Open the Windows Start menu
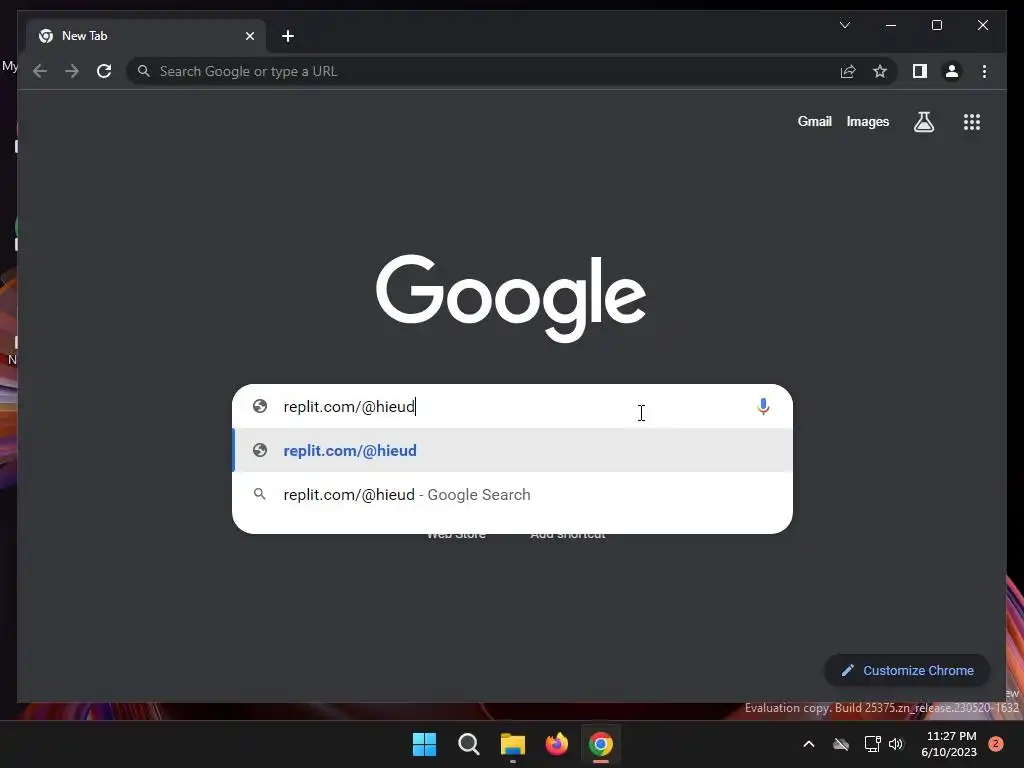 point(424,744)
